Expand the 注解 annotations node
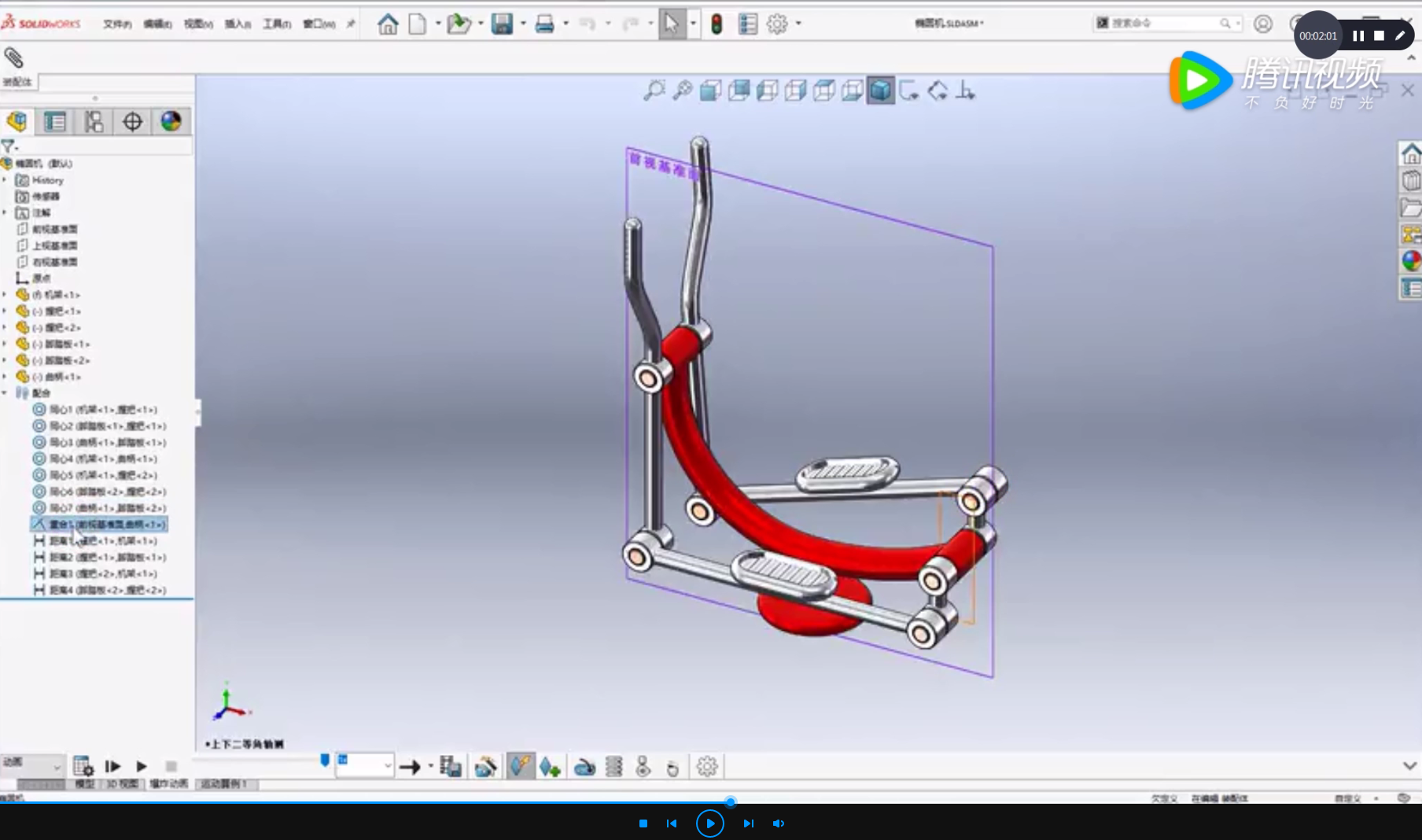The width and height of the screenshot is (1422, 840). 5,213
